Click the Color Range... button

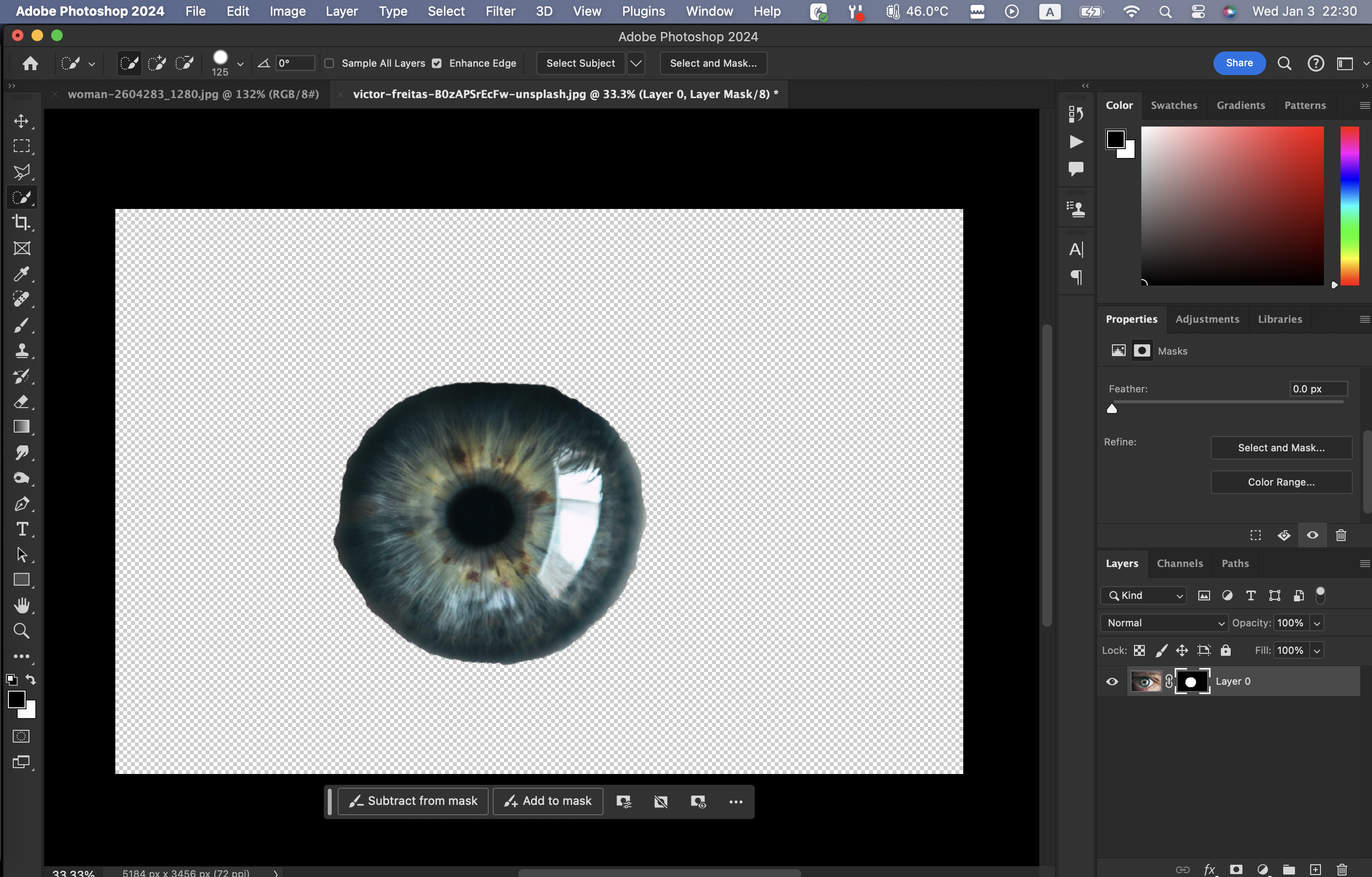(x=1281, y=482)
